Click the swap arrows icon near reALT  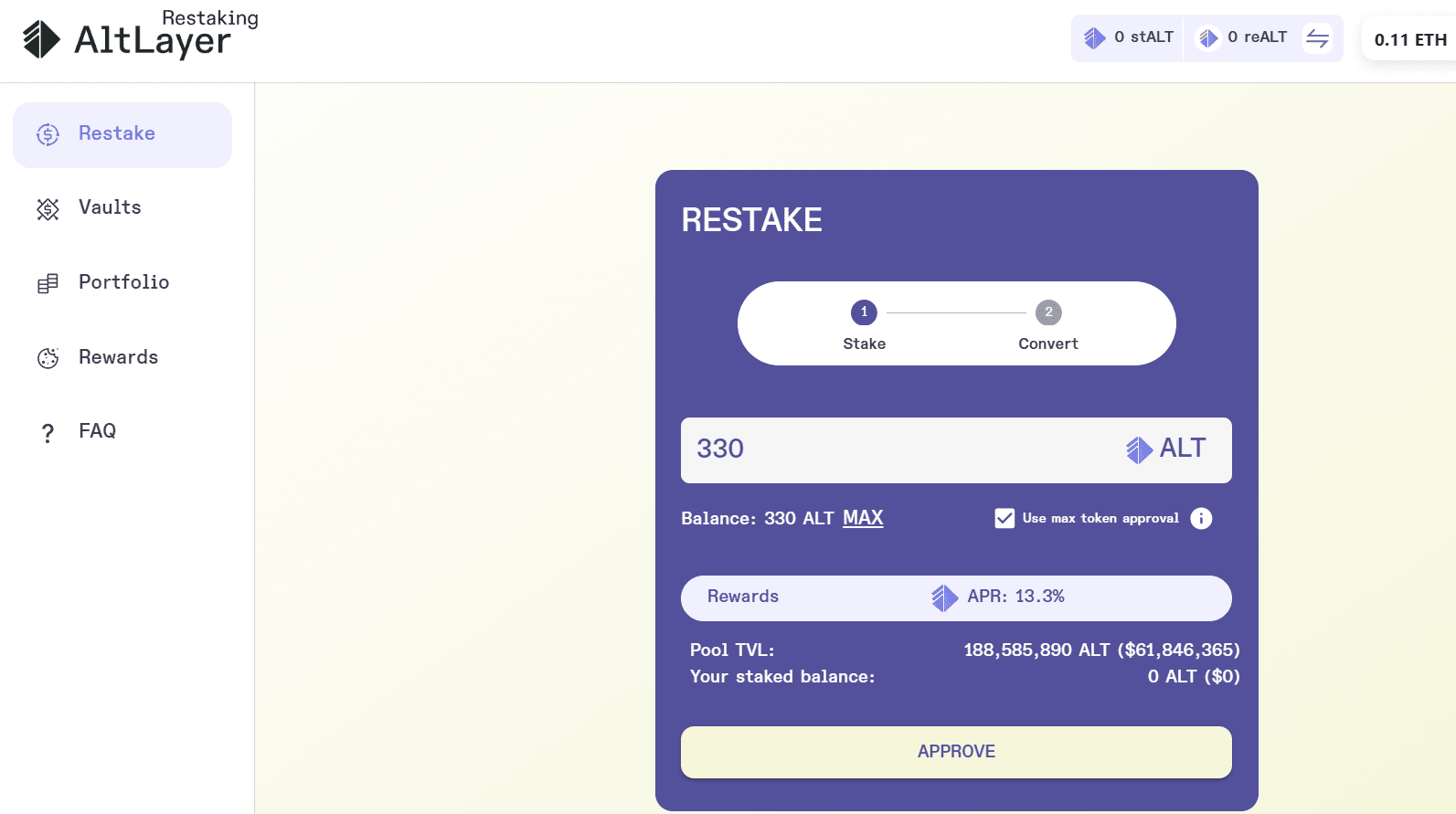pyautogui.click(x=1317, y=38)
